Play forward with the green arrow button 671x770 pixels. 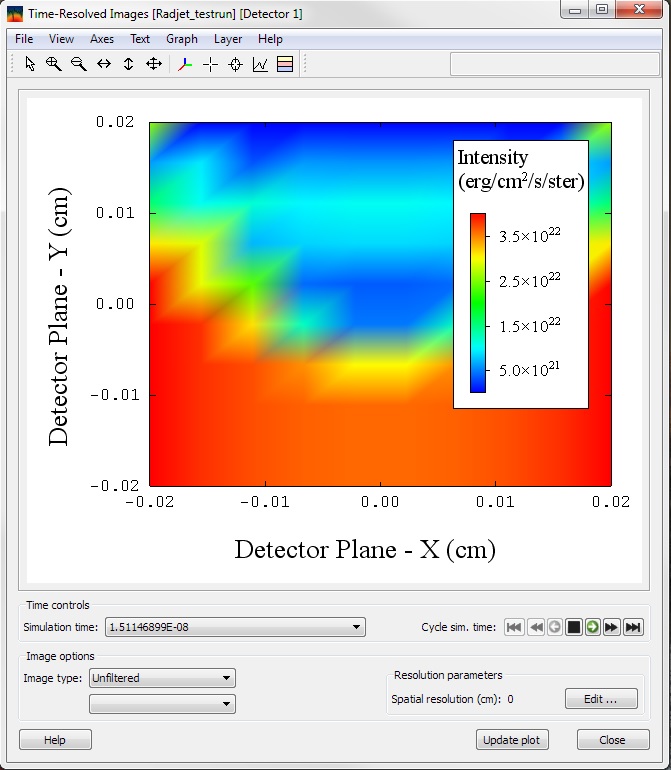coord(593,627)
